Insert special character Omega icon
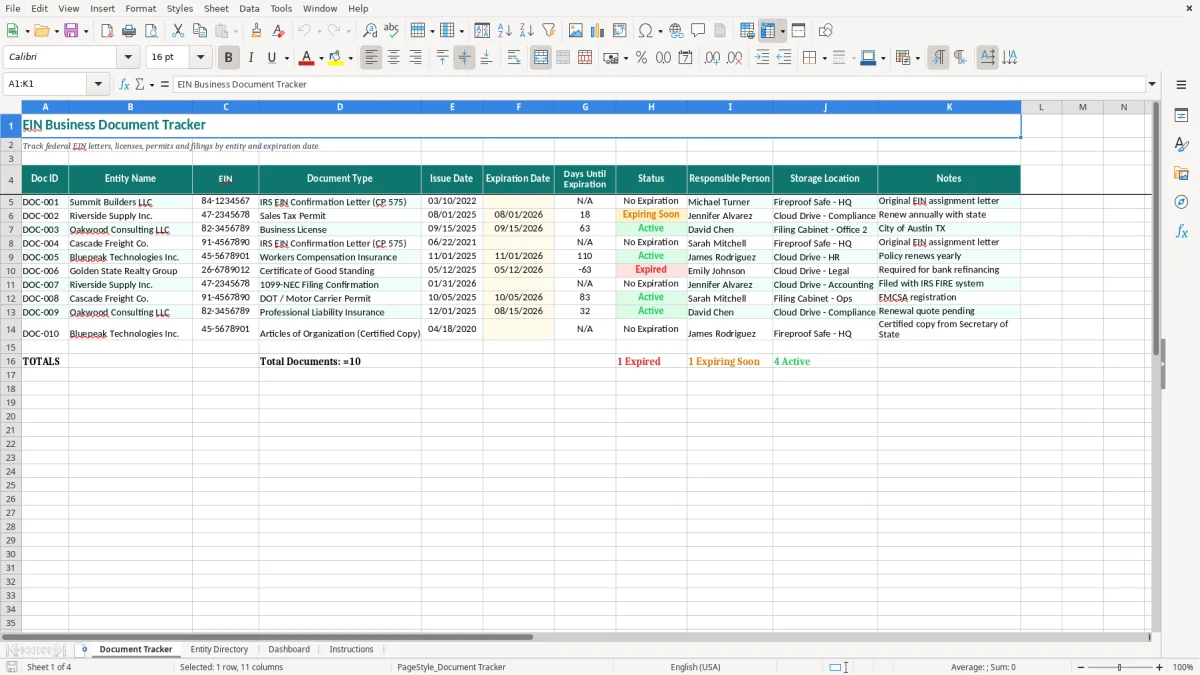Viewport: 1200px width, 675px height. [x=646, y=31]
